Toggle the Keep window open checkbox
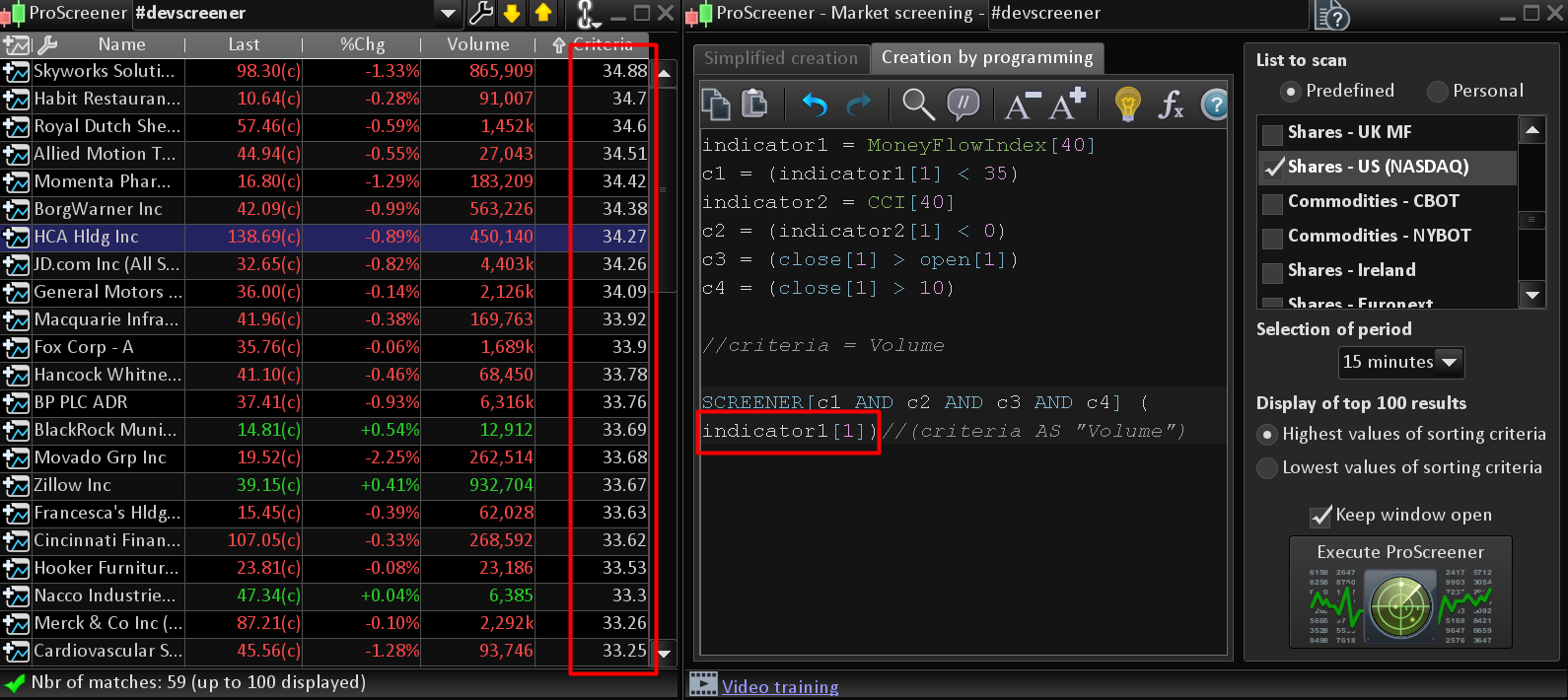This screenshot has height=700, width=1568. point(1320,516)
